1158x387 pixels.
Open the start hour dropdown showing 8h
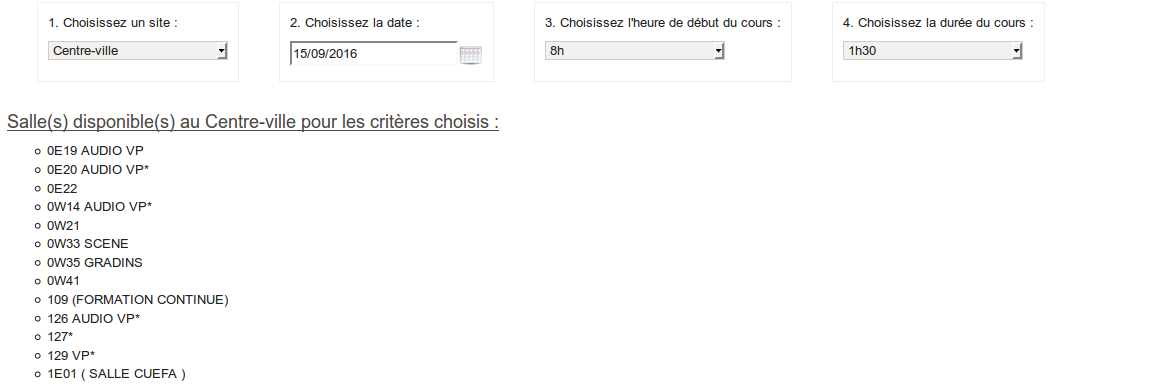[x=634, y=51]
